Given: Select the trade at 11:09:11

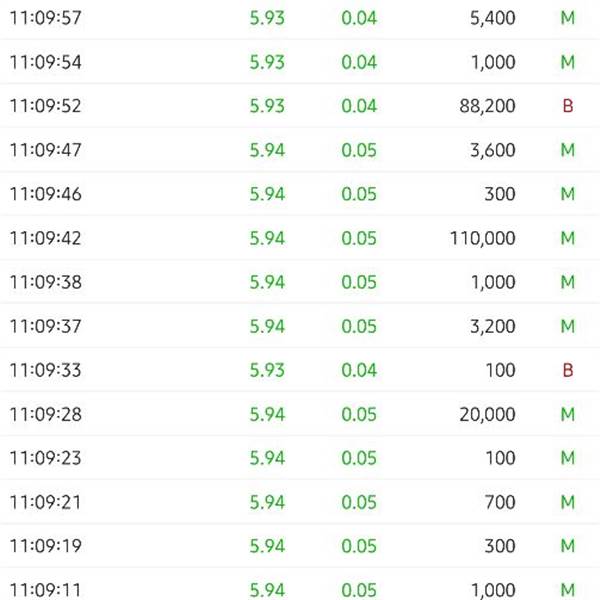Looking at the screenshot, I should click(x=300, y=584).
